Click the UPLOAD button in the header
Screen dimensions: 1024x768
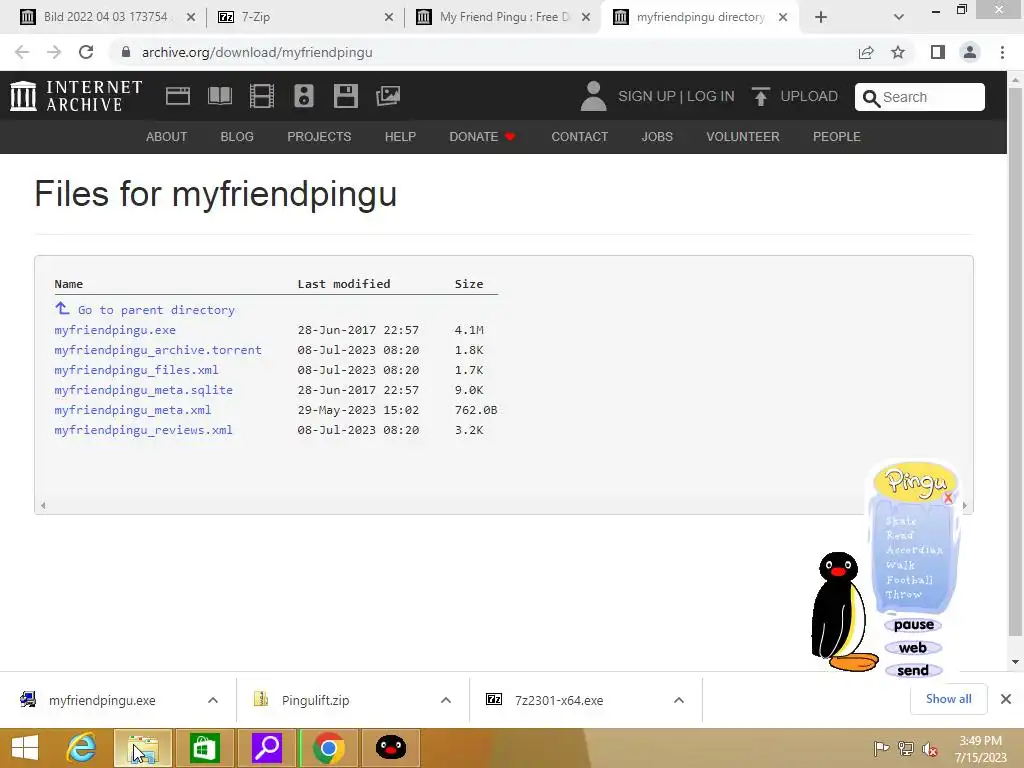(794, 96)
